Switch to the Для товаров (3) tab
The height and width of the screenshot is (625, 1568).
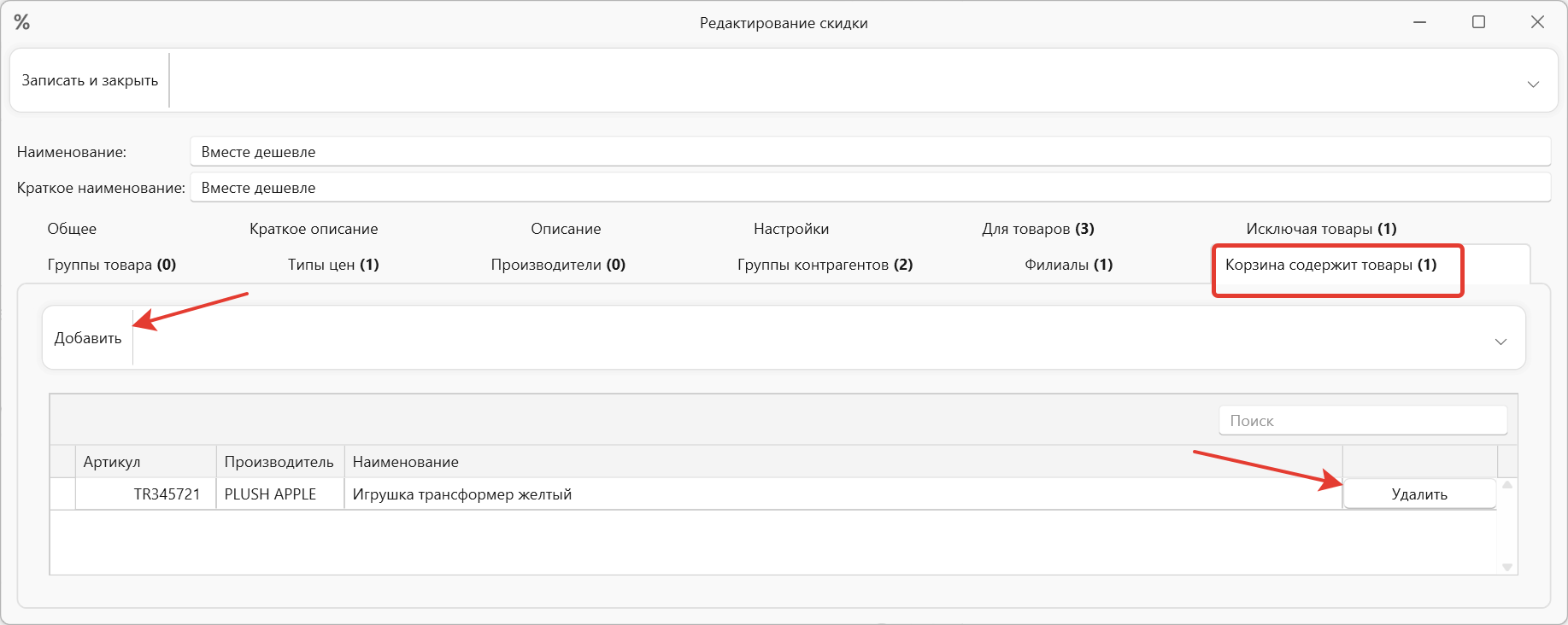point(1037,229)
